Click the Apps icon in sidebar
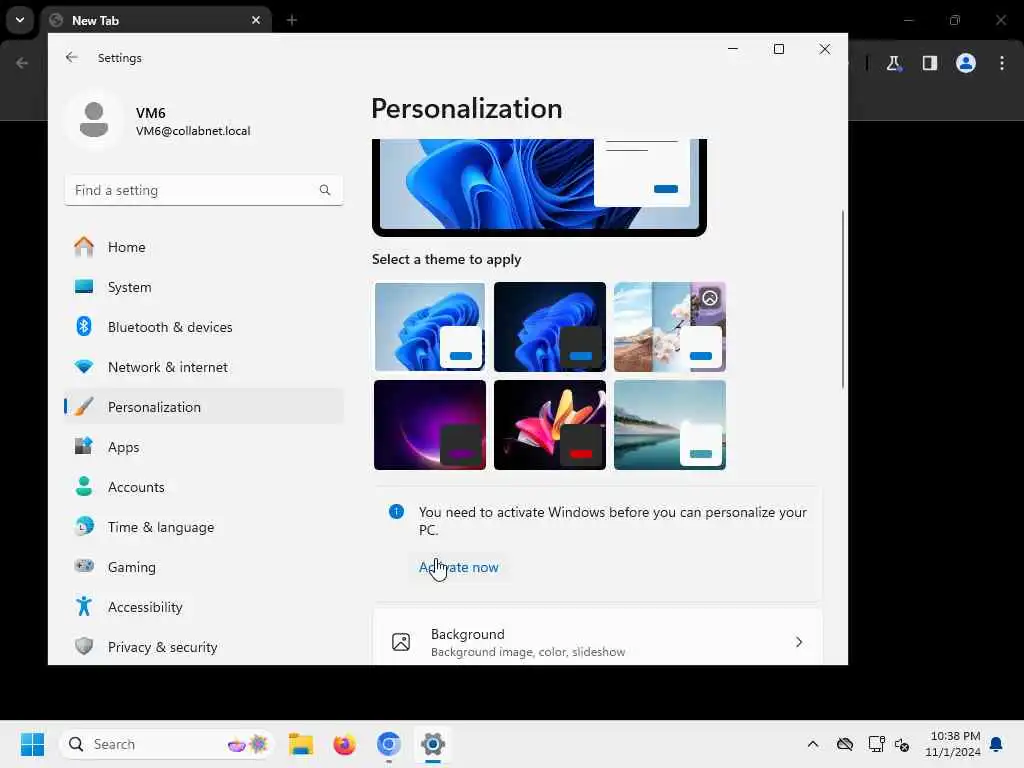This screenshot has height=768, width=1024. [x=84, y=447]
